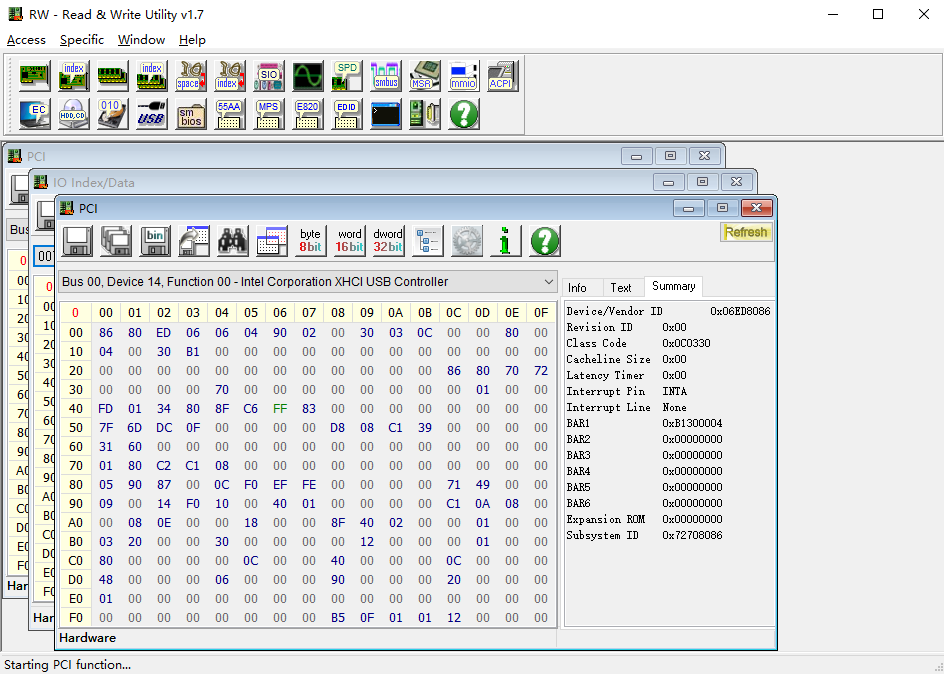Open the Super IO (SIO) tool
The image size is (944, 674).
pyautogui.click(x=269, y=76)
